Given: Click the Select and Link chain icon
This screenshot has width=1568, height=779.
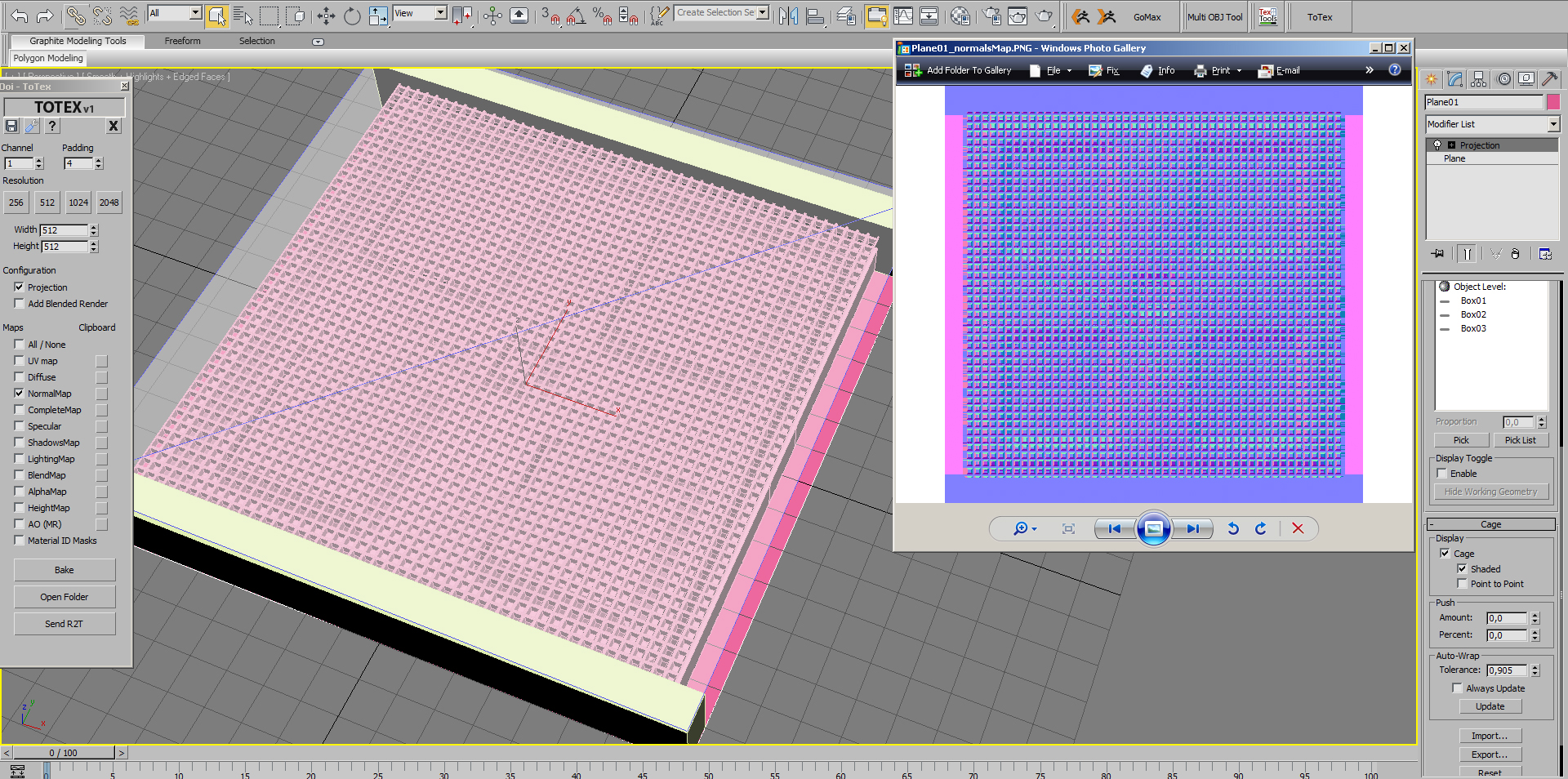Looking at the screenshot, I should pos(75,16).
